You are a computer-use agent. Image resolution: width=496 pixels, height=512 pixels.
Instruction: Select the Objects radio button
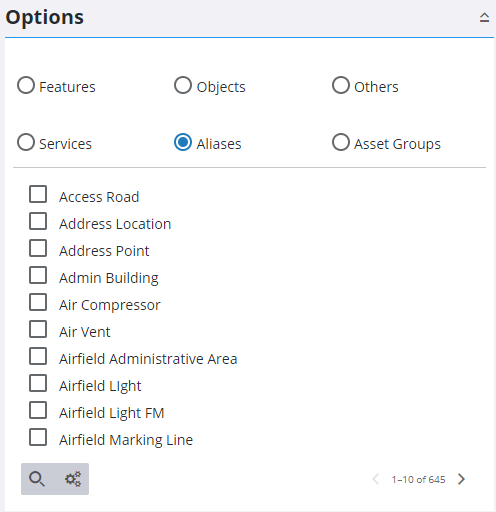(183, 85)
